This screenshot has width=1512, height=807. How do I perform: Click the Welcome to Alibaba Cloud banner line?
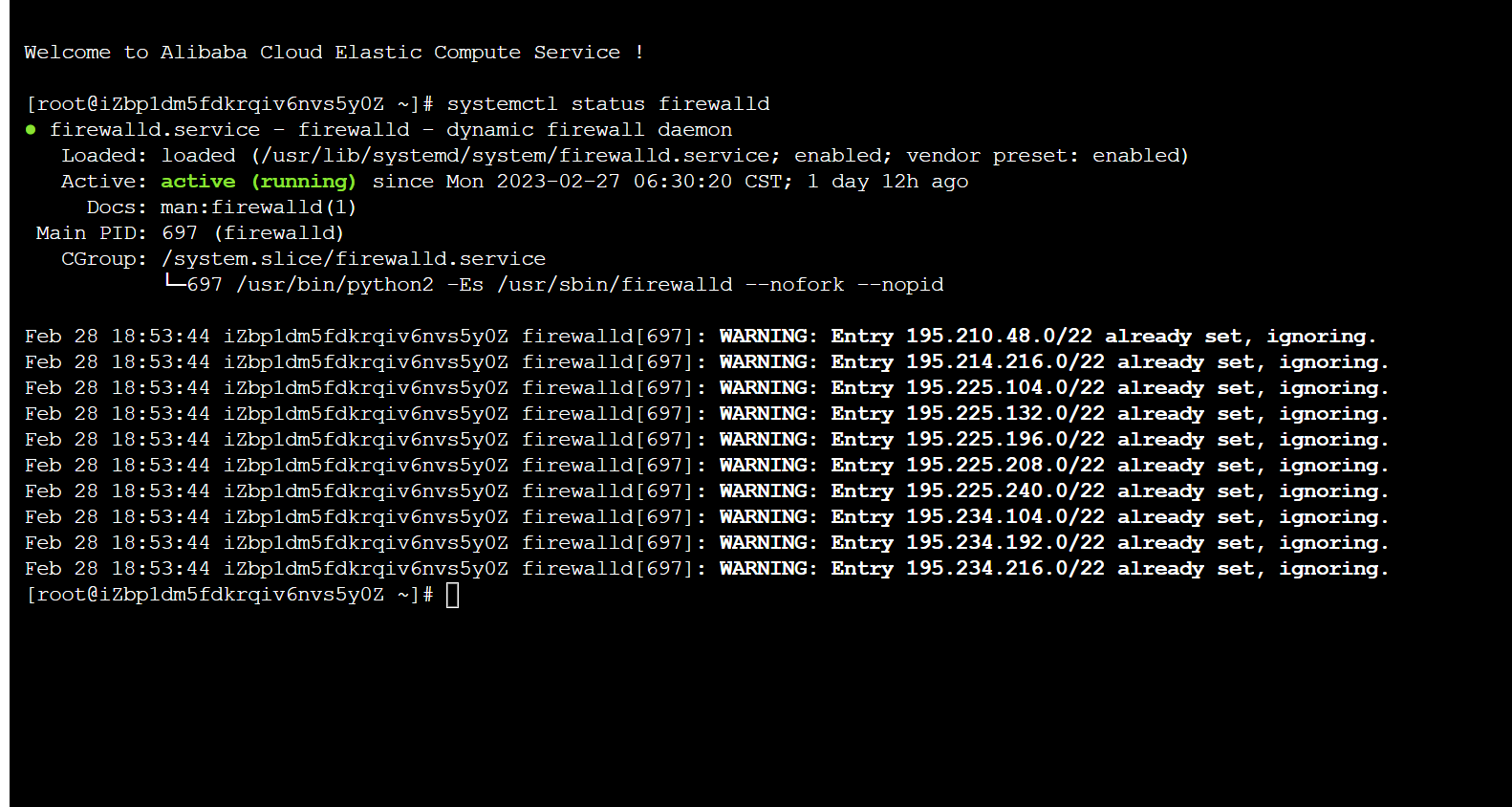click(334, 53)
